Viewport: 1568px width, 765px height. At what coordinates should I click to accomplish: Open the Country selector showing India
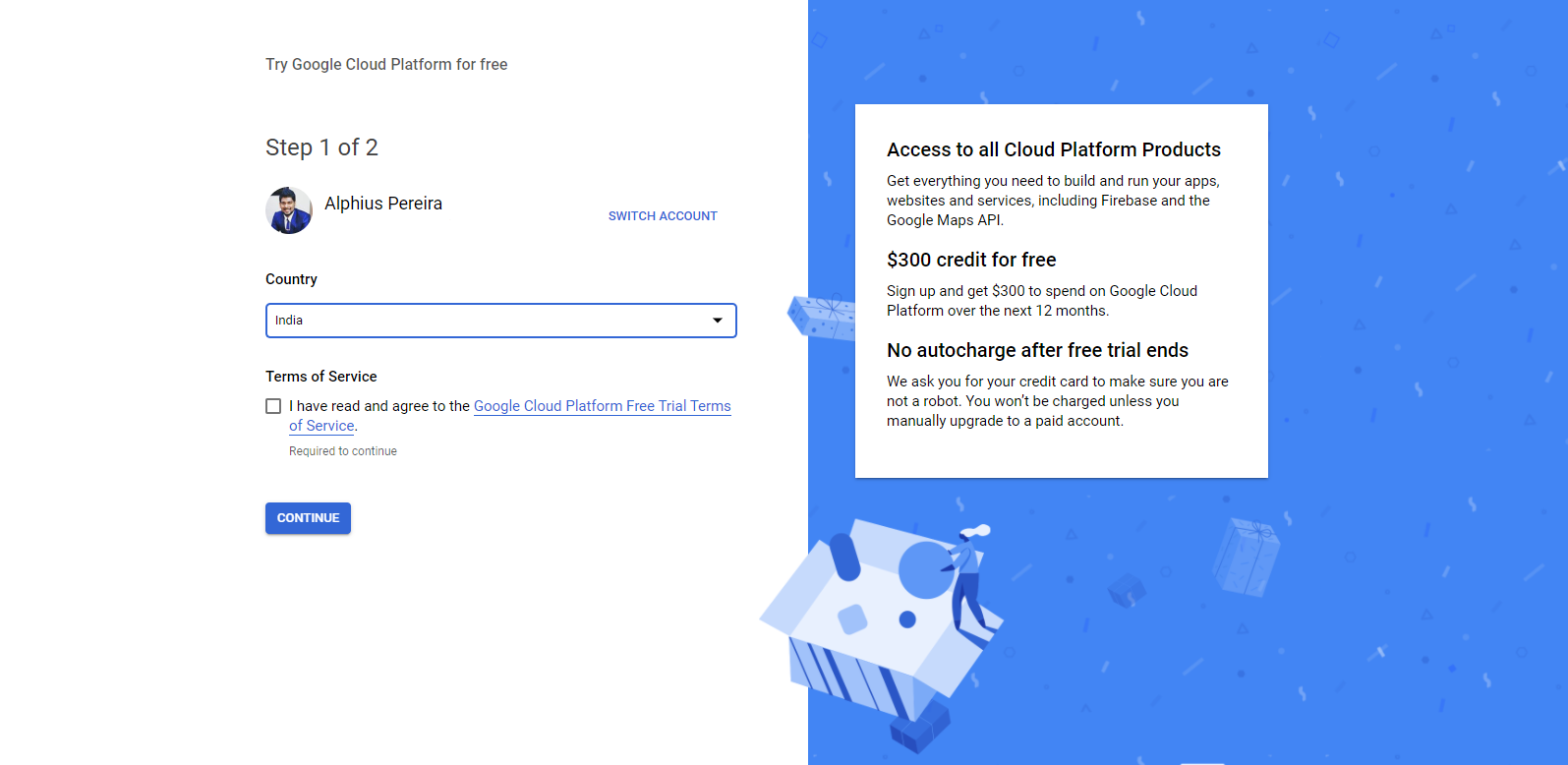501,321
